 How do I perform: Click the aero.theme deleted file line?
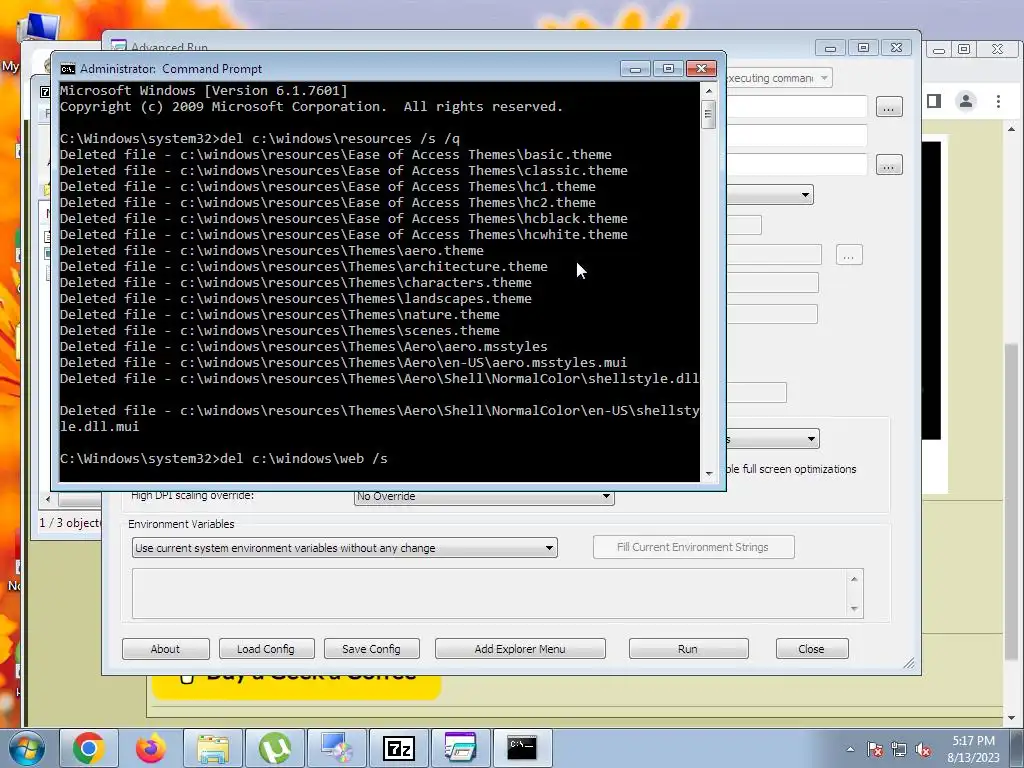272,251
